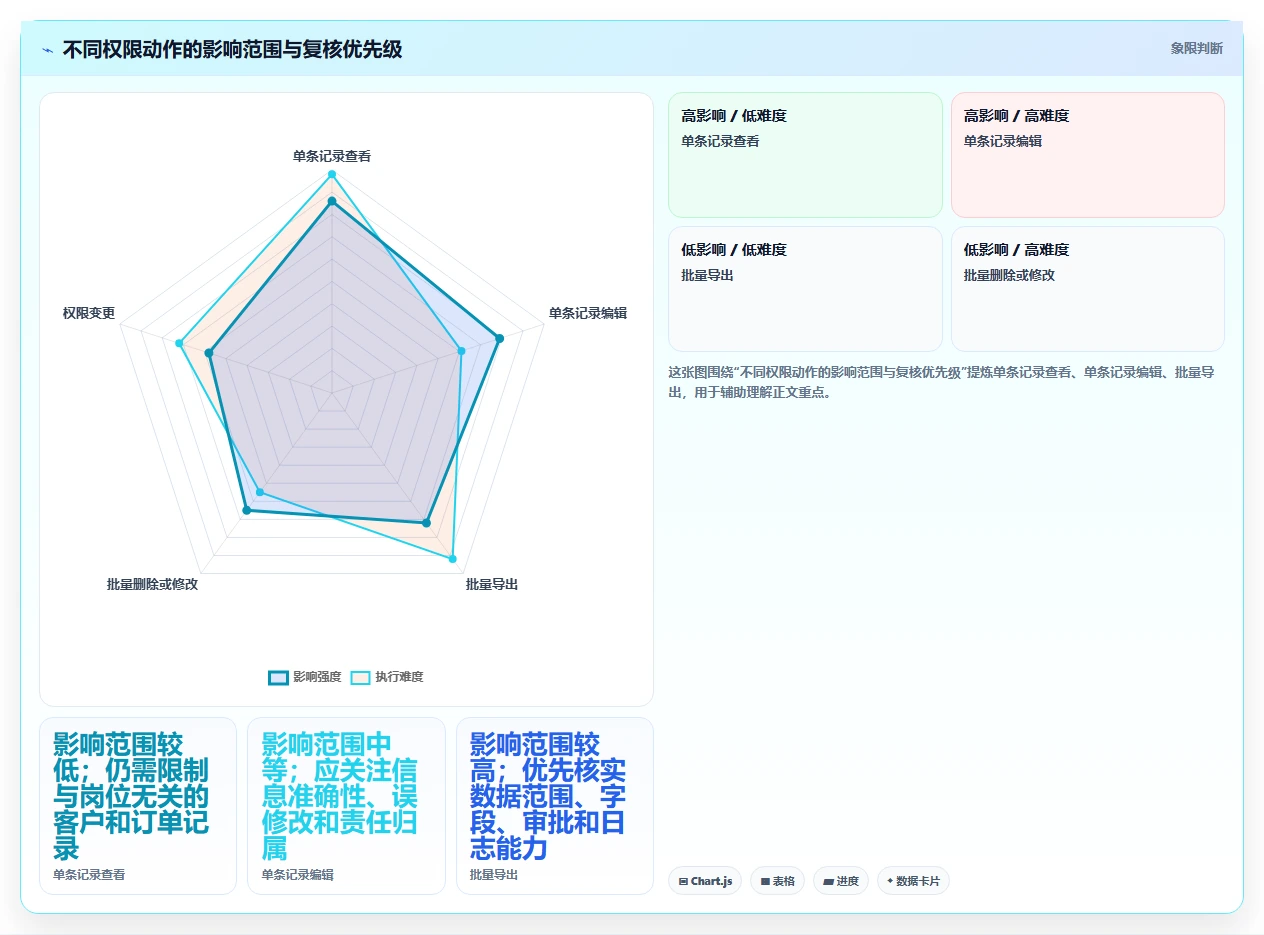Click the 执行难度 data point at 权限变更

pos(179,343)
